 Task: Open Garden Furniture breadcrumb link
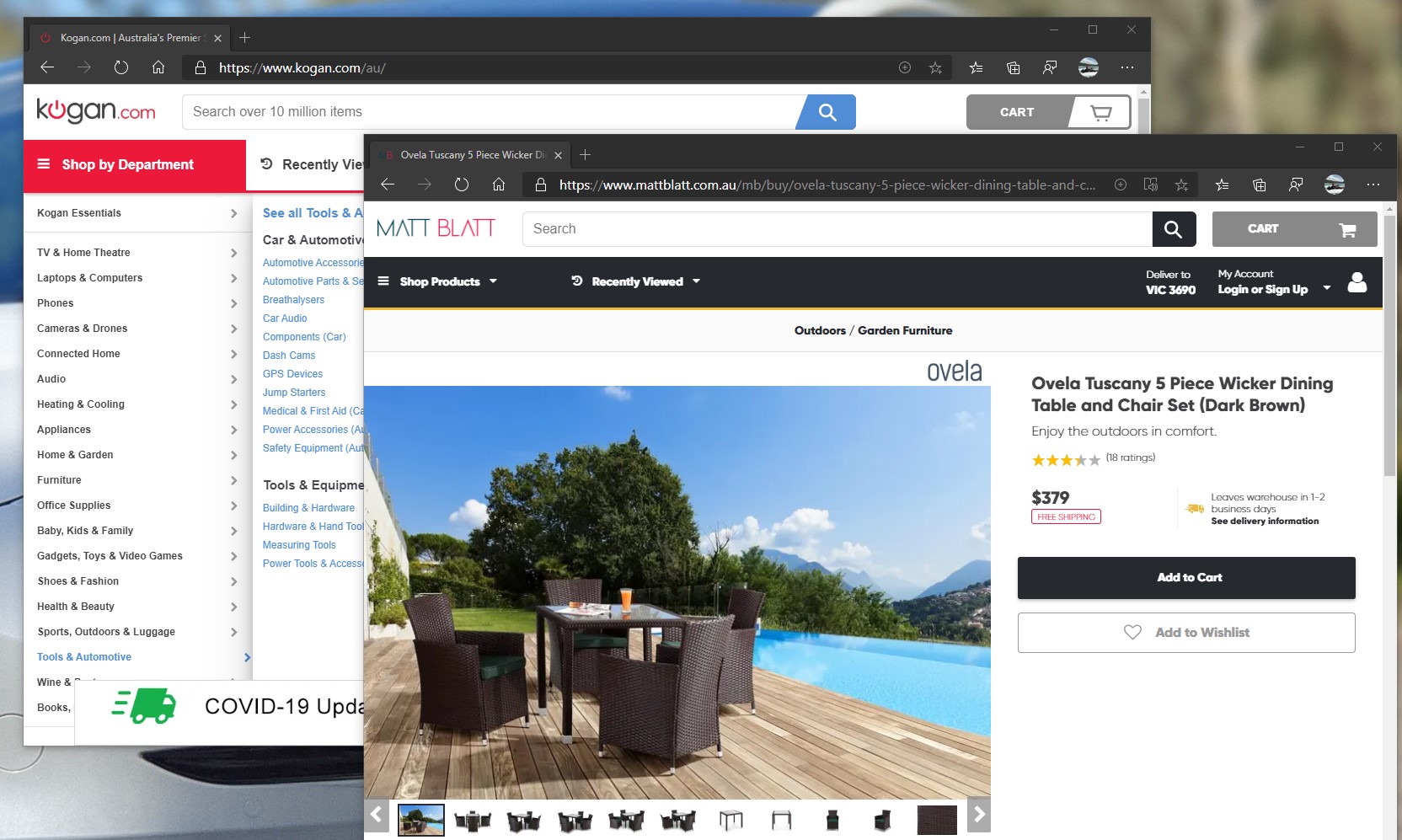pyautogui.click(x=905, y=331)
